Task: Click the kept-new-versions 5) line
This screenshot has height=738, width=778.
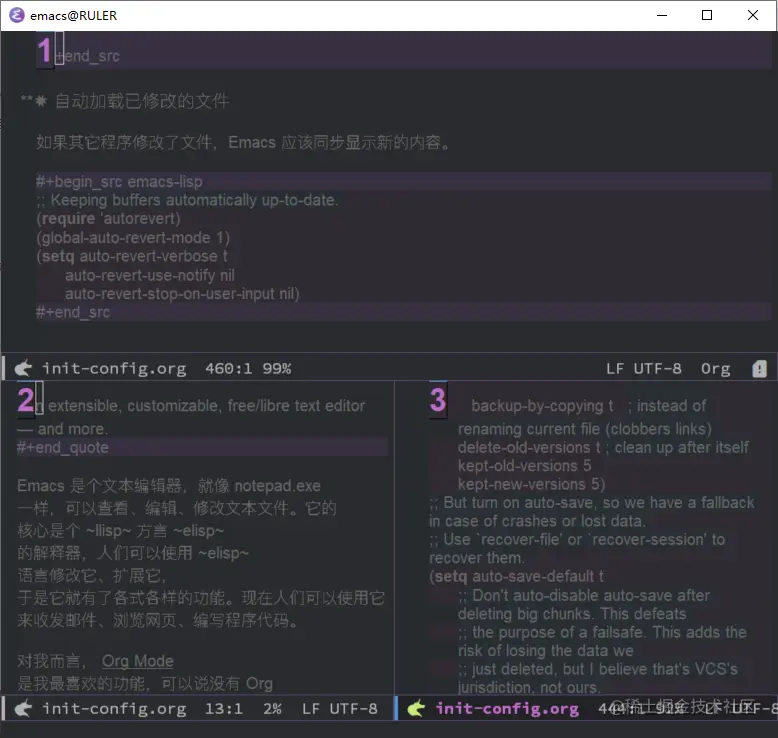Action: pyautogui.click(x=531, y=484)
